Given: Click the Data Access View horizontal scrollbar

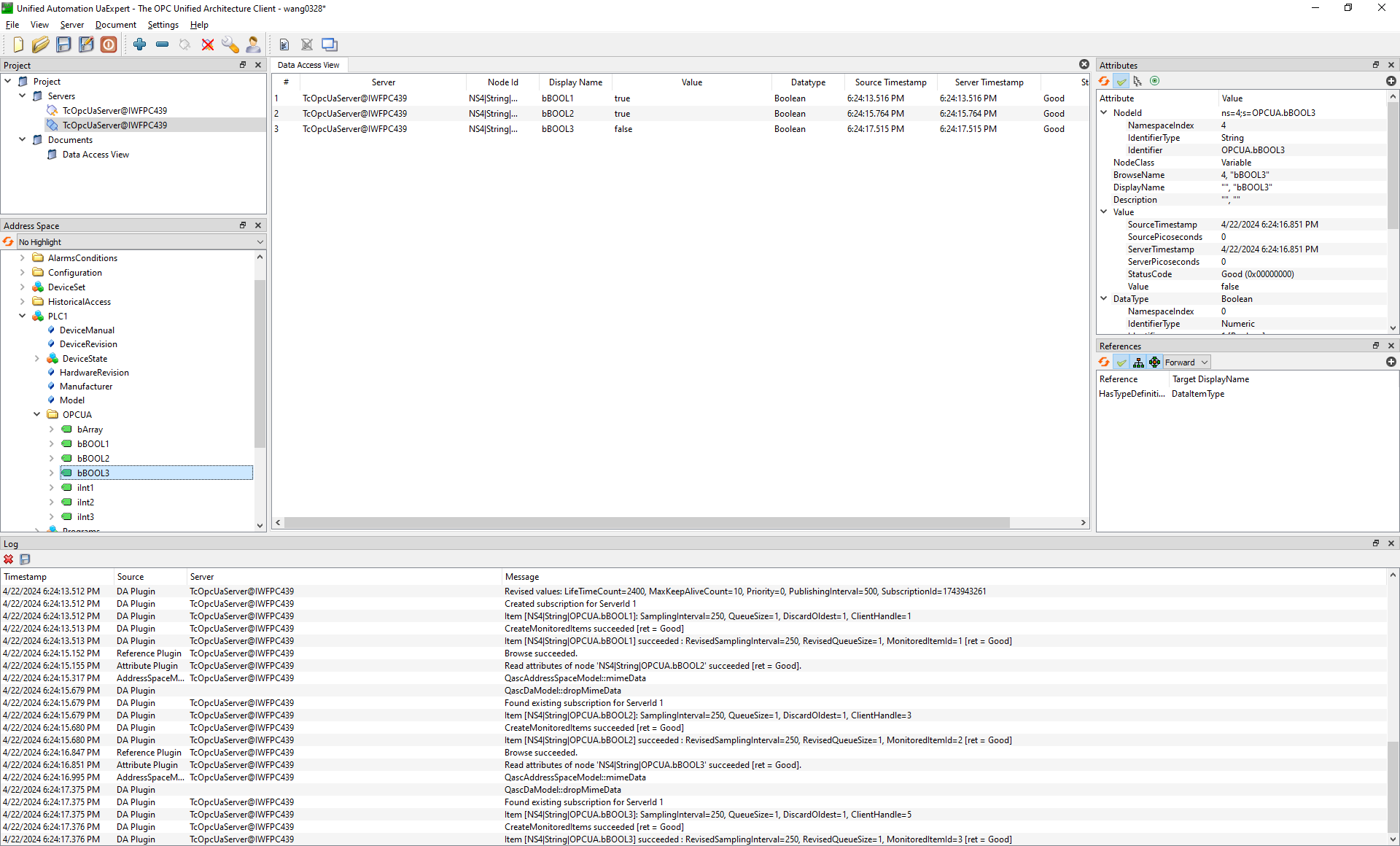Looking at the screenshot, I should [646, 523].
